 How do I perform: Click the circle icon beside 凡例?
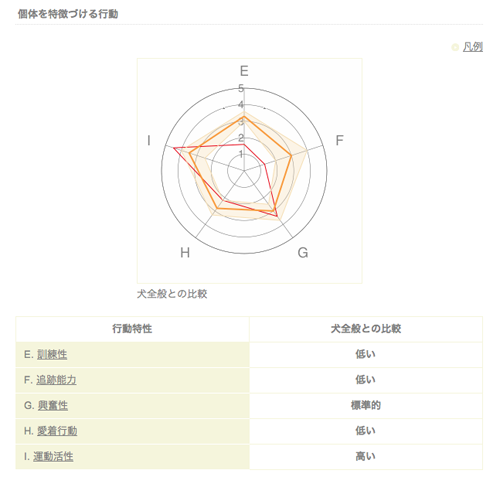(x=455, y=47)
